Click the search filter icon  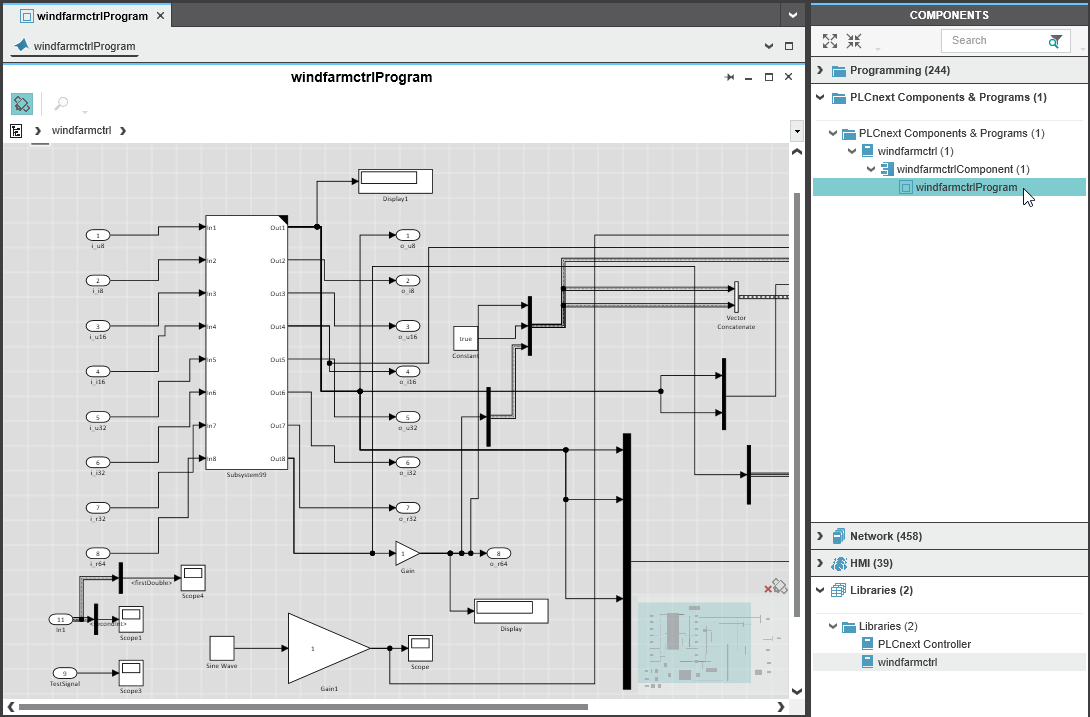click(1055, 41)
